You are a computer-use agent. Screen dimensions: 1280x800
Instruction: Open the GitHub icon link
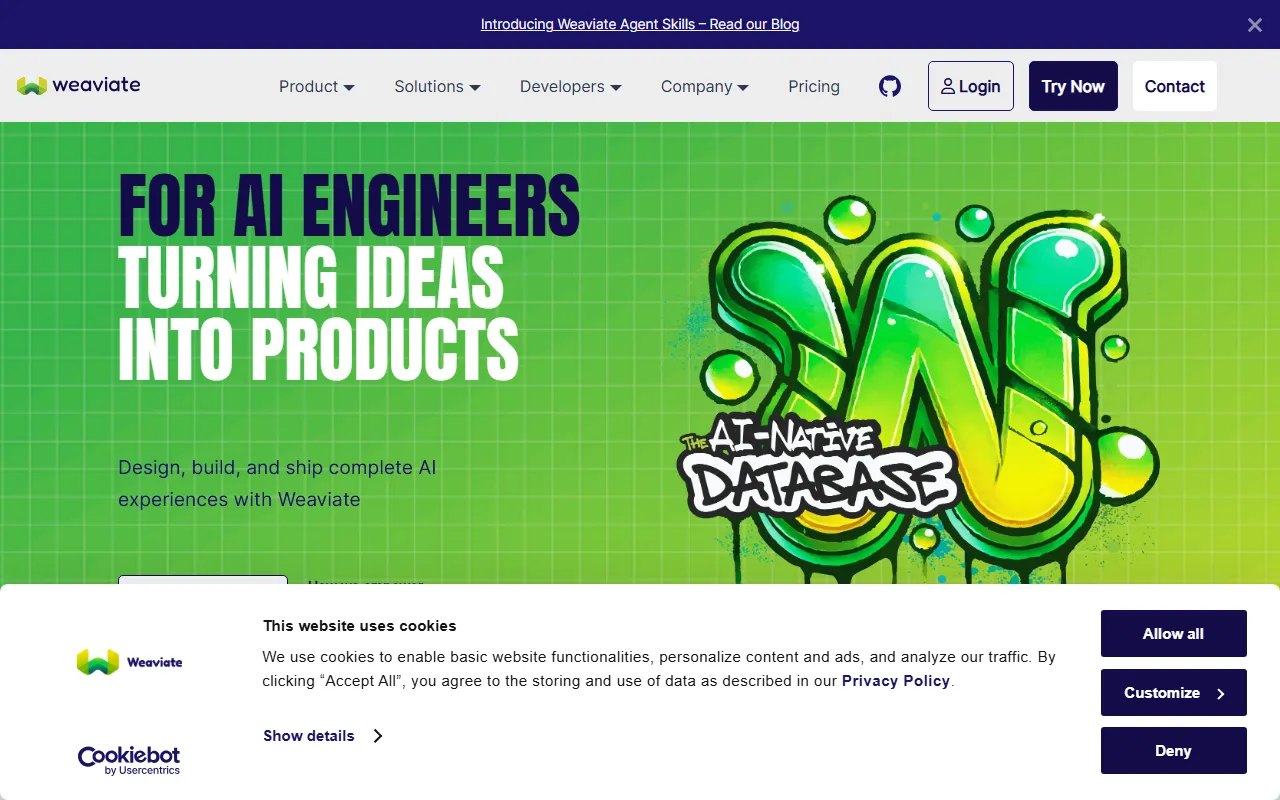[x=890, y=86]
